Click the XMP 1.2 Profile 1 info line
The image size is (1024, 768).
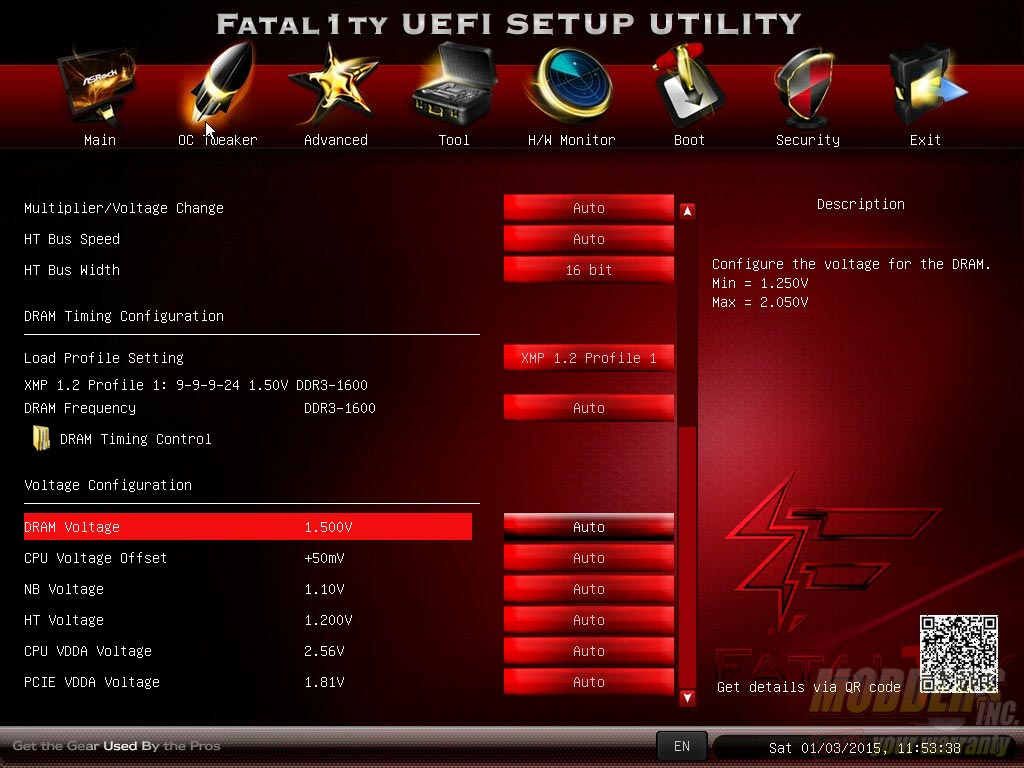click(x=196, y=385)
